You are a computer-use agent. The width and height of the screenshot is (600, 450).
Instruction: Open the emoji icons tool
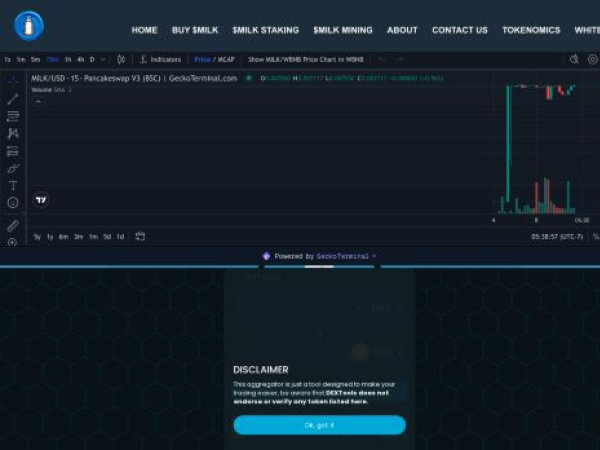pos(13,203)
